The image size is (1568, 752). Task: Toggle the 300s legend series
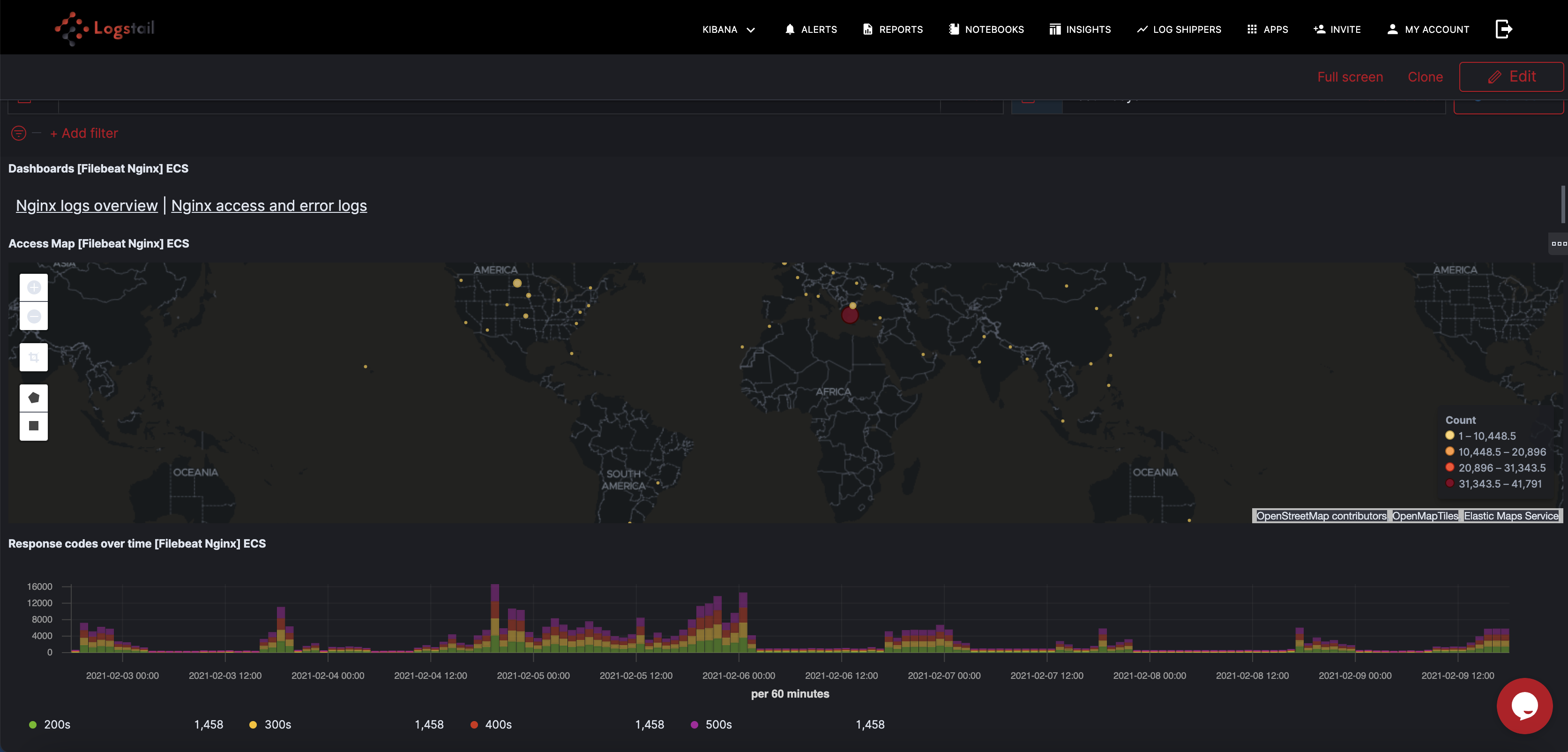[x=277, y=725]
